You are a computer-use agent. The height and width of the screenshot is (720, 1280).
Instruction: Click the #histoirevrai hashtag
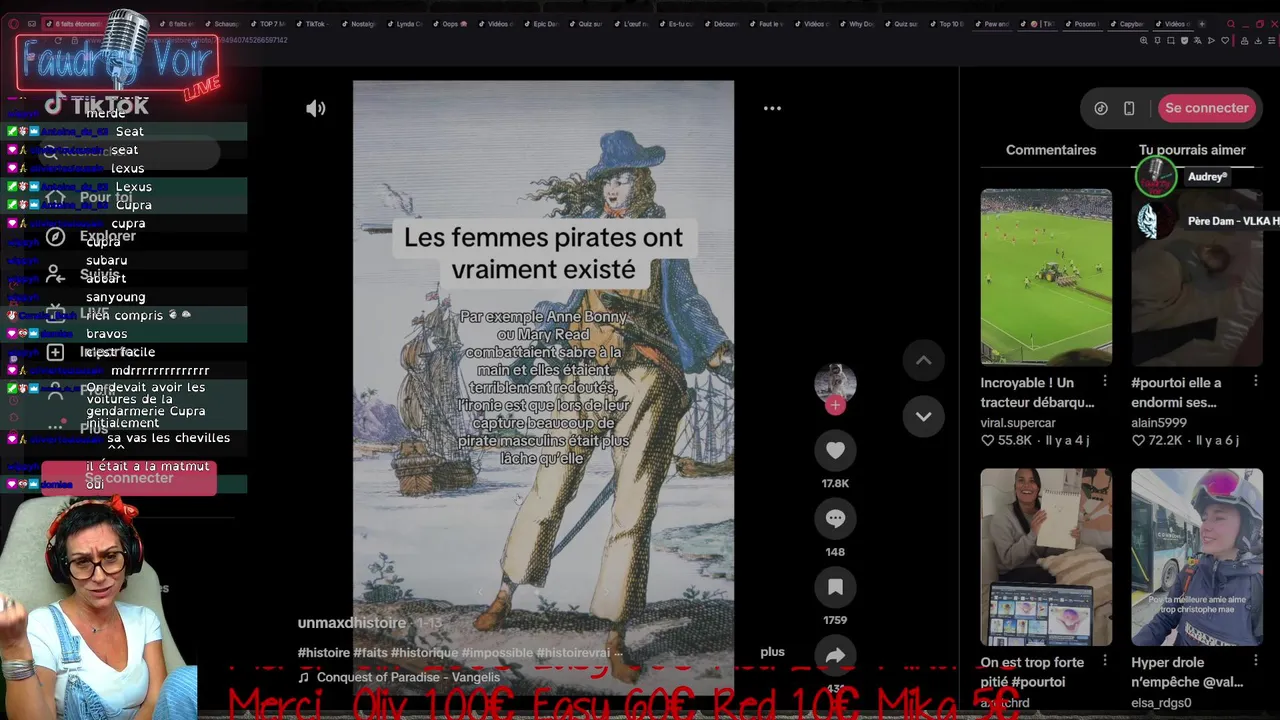tap(574, 653)
